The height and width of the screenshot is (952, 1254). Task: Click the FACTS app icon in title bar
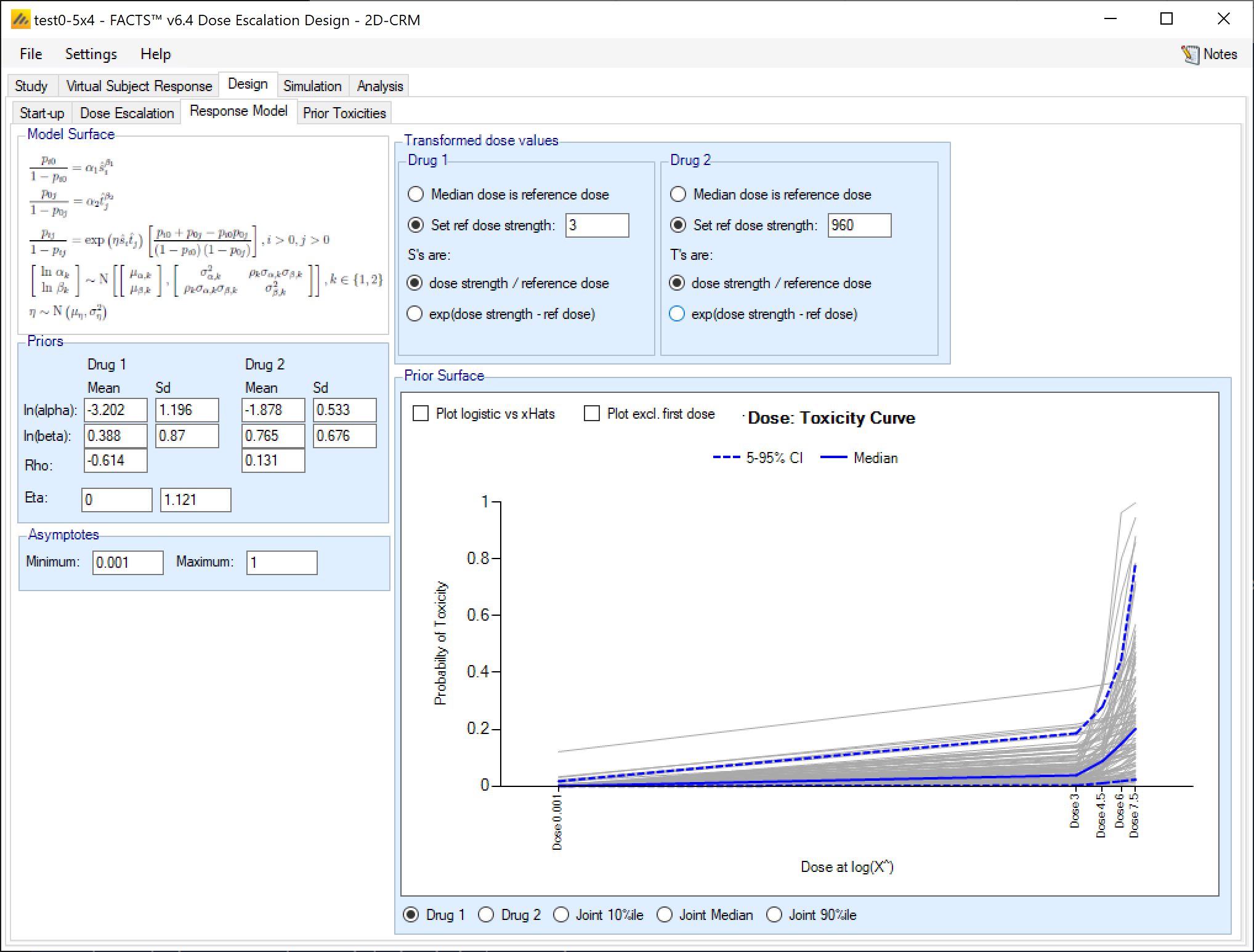(20, 20)
